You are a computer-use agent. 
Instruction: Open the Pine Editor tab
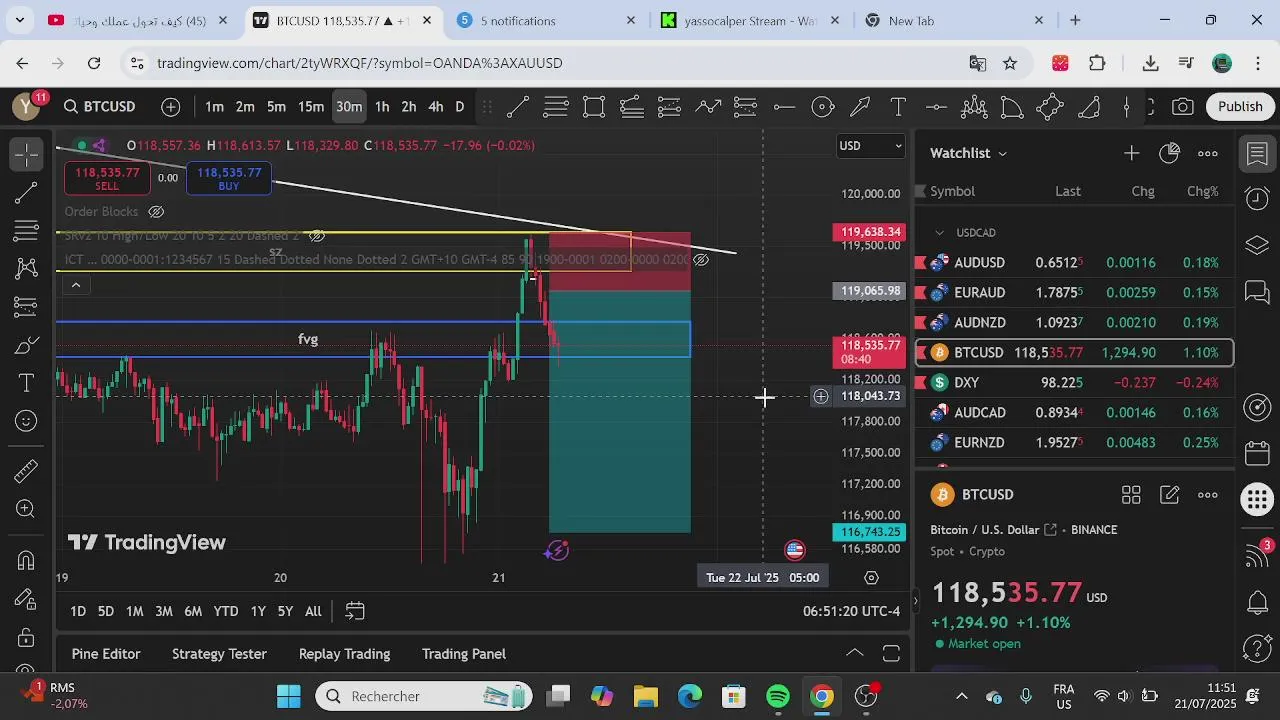click(106, 654)
